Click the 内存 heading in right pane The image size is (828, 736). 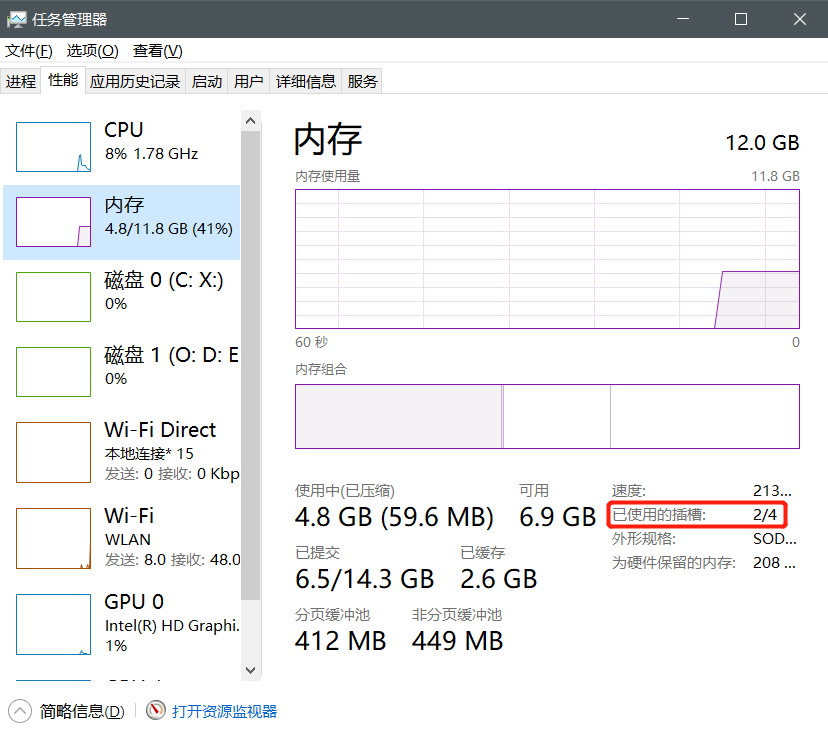[328, 139]
